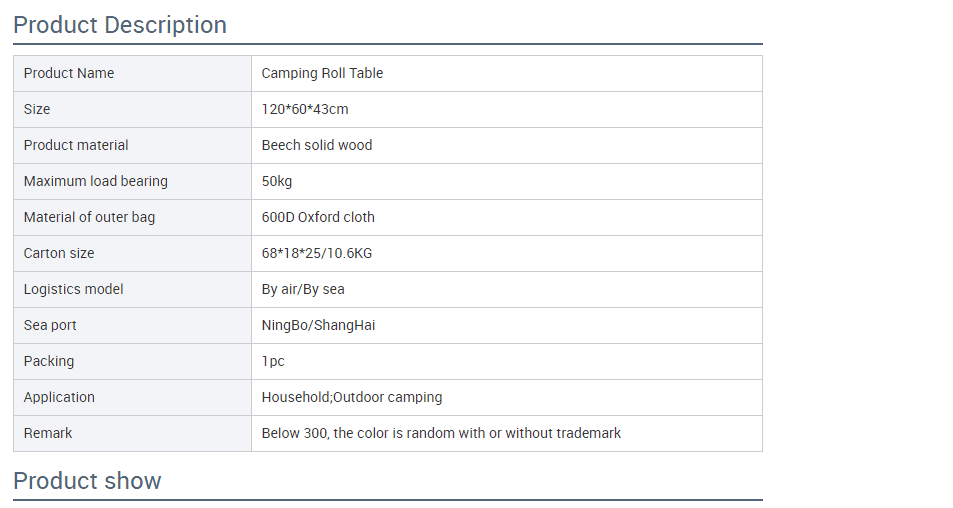Screen dimensions: 953x508
Task: Click the By air/By sea value
Action: (303, 289)
